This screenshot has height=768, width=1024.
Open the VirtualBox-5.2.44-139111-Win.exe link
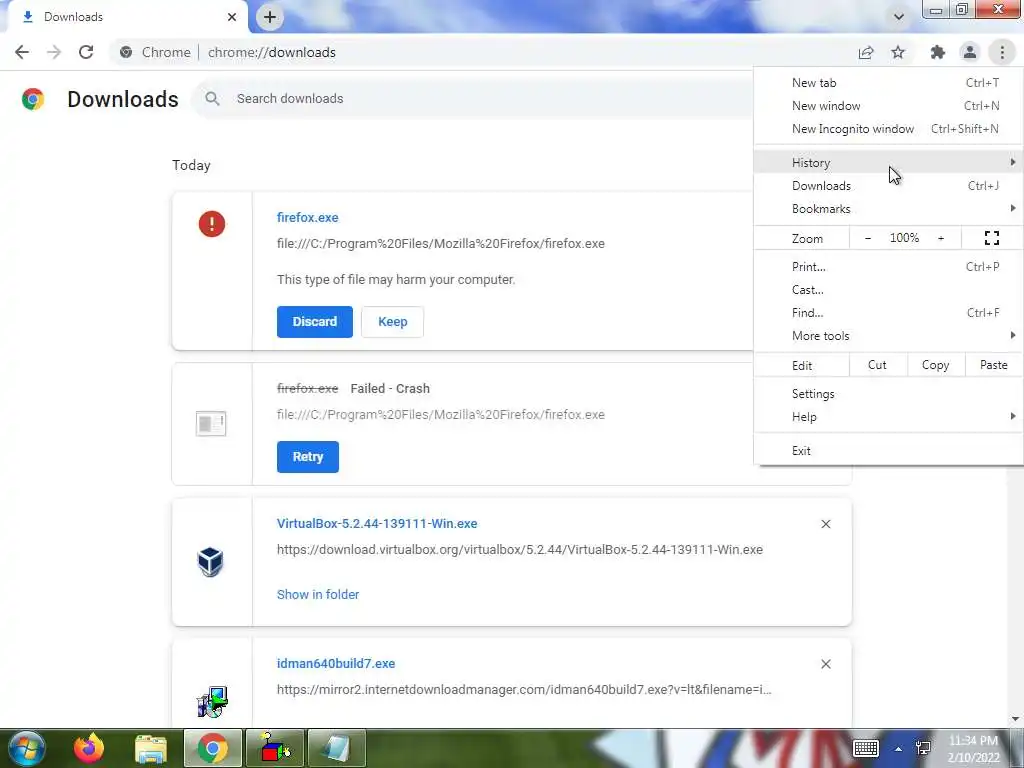pyautogui.click(x=377, y=524)
